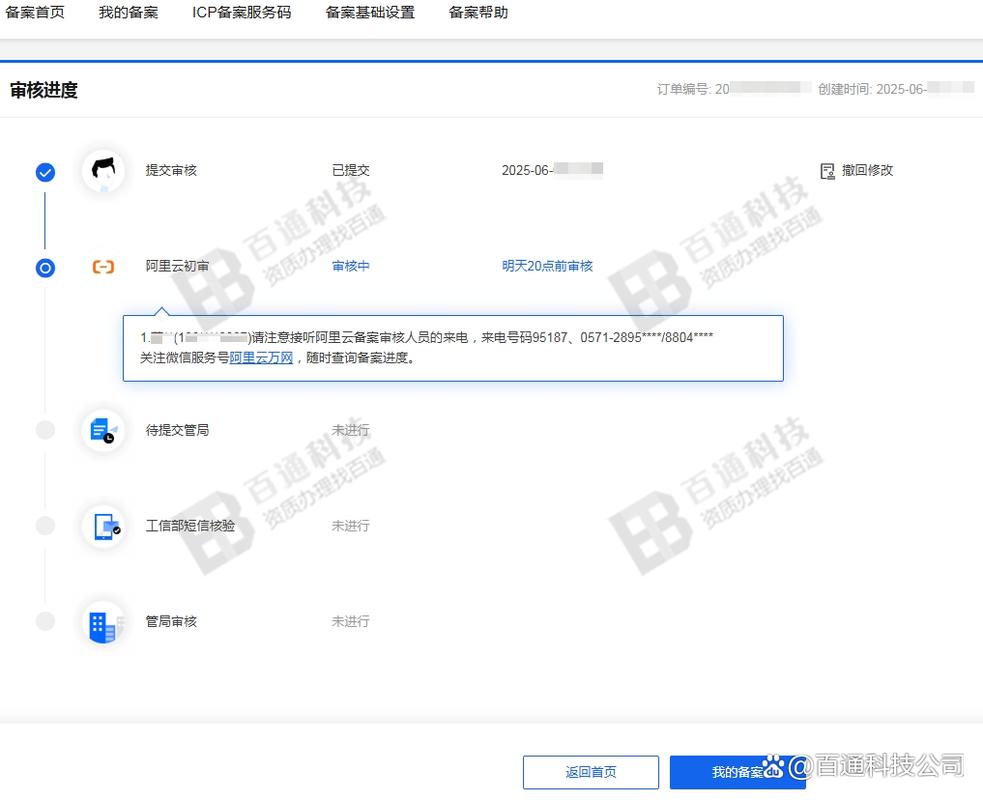Click the building icon beside 管局审核

click(103, 623)
